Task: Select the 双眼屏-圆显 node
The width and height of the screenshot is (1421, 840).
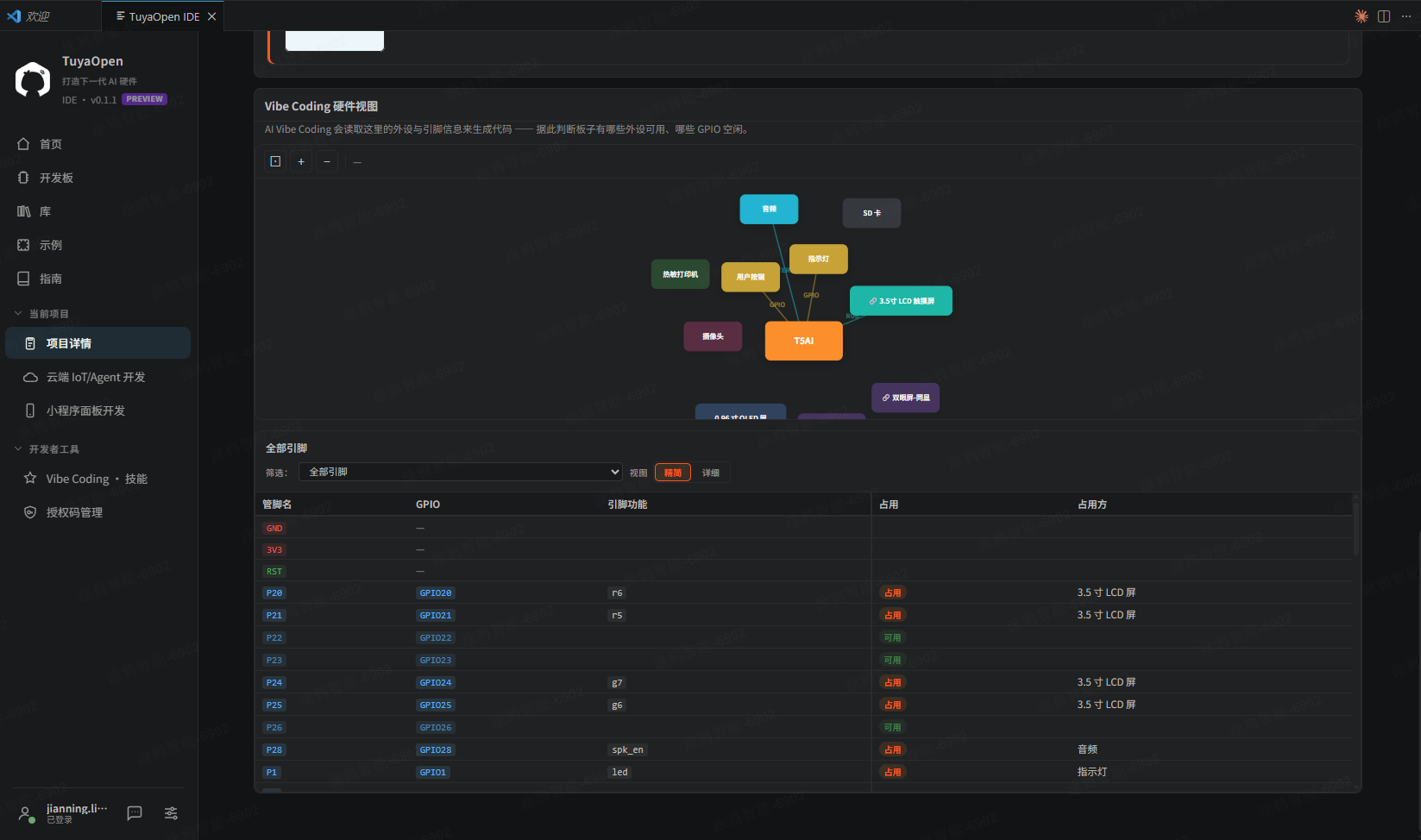Action: [x=905, y=398]
